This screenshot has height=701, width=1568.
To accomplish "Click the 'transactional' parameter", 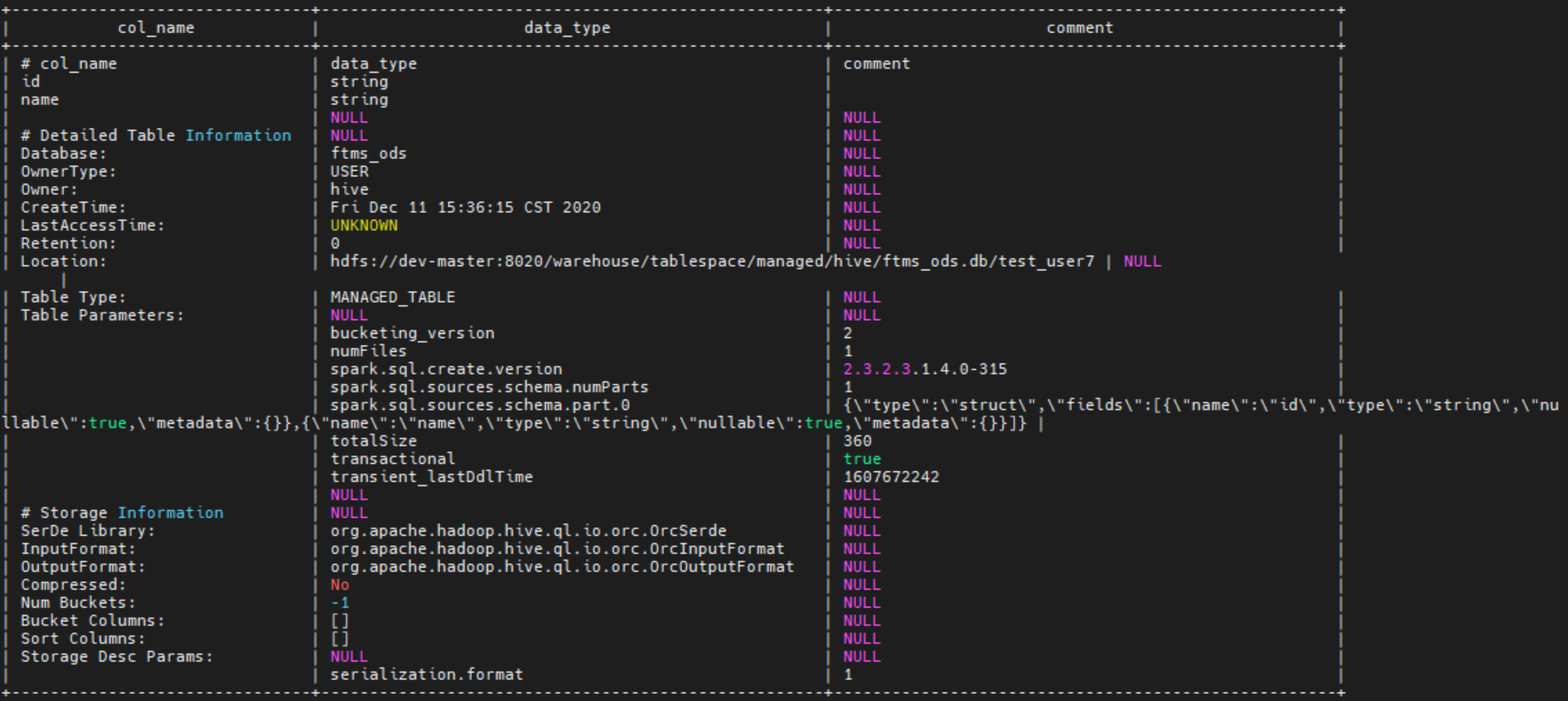I will (x=393, y=459).
